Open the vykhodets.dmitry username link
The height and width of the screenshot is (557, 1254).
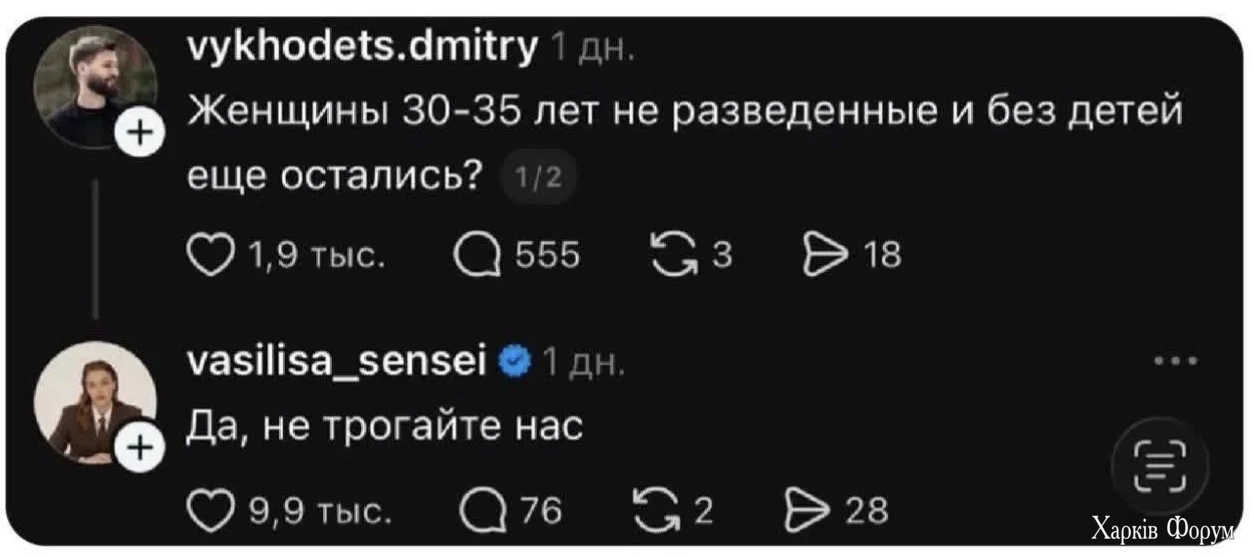tap(362, 46)
